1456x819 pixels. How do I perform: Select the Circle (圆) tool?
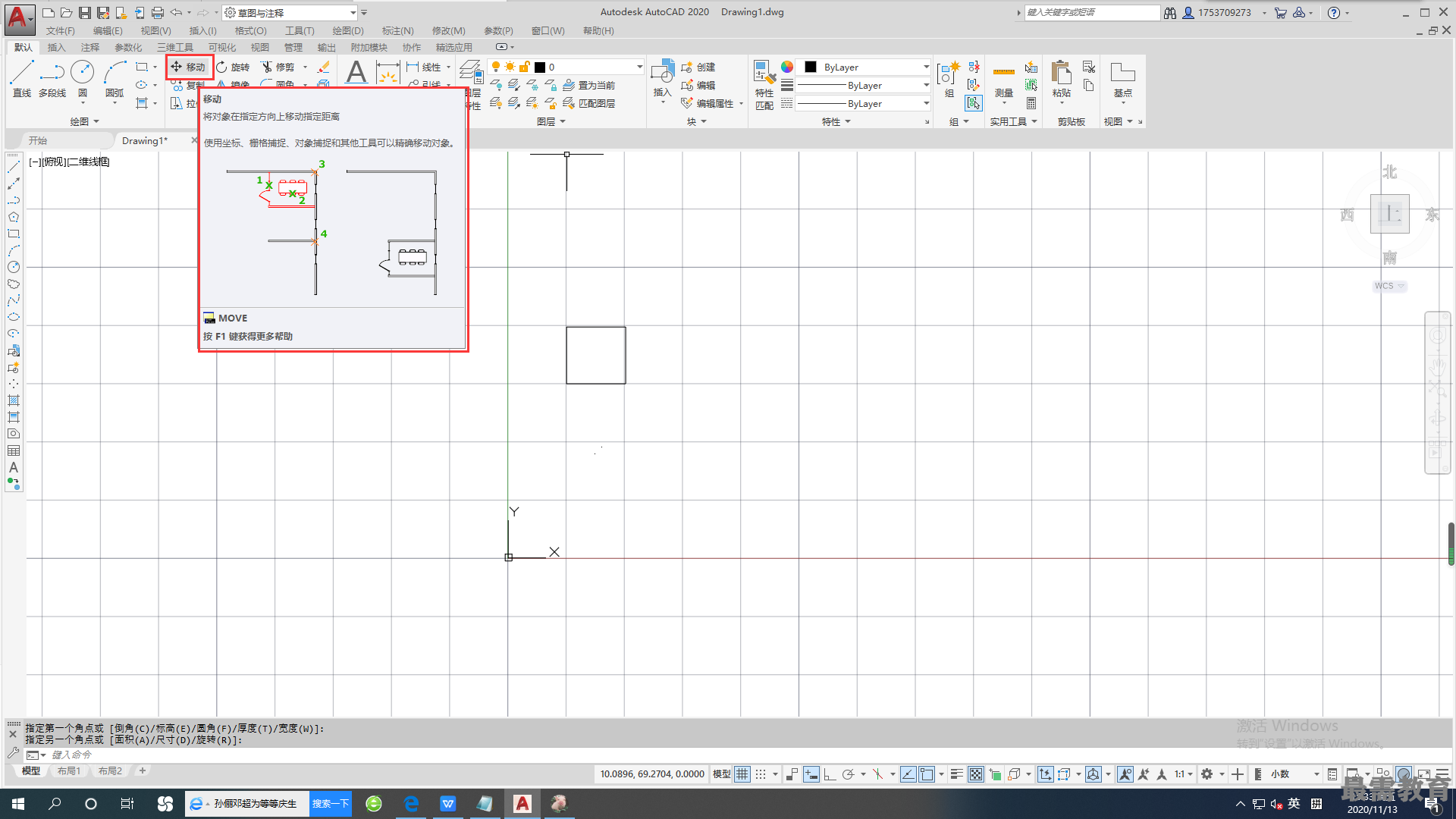tap(82, 79)
